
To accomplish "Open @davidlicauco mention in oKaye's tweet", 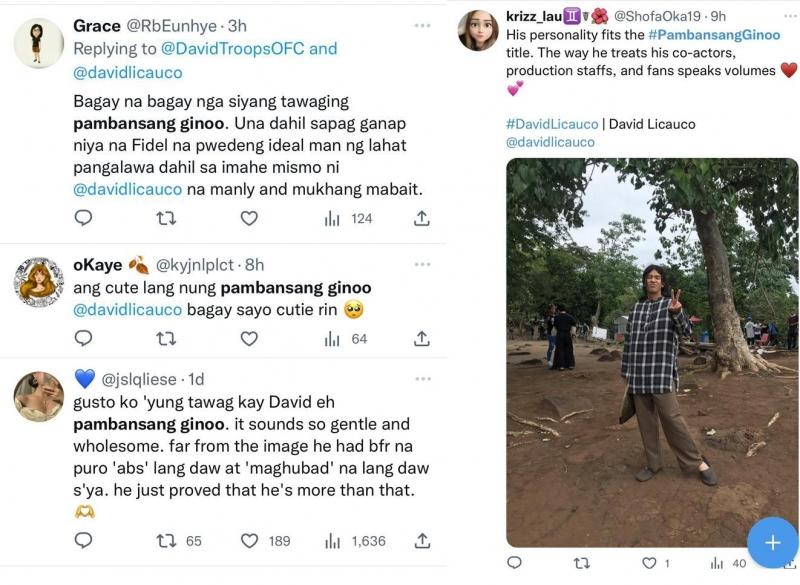I will click(x=128, y=310).
